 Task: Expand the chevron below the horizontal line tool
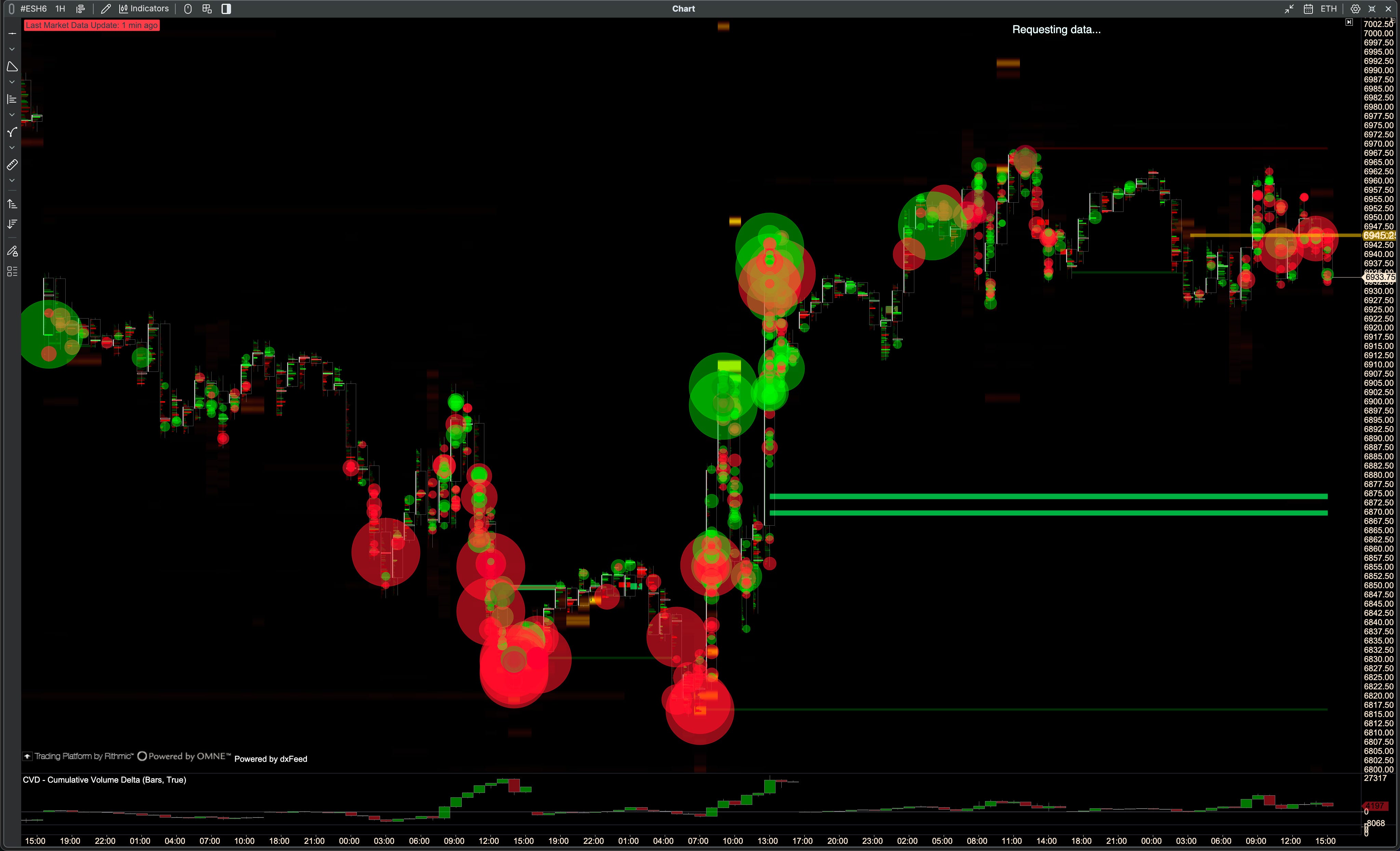click(x=12, y=50)
